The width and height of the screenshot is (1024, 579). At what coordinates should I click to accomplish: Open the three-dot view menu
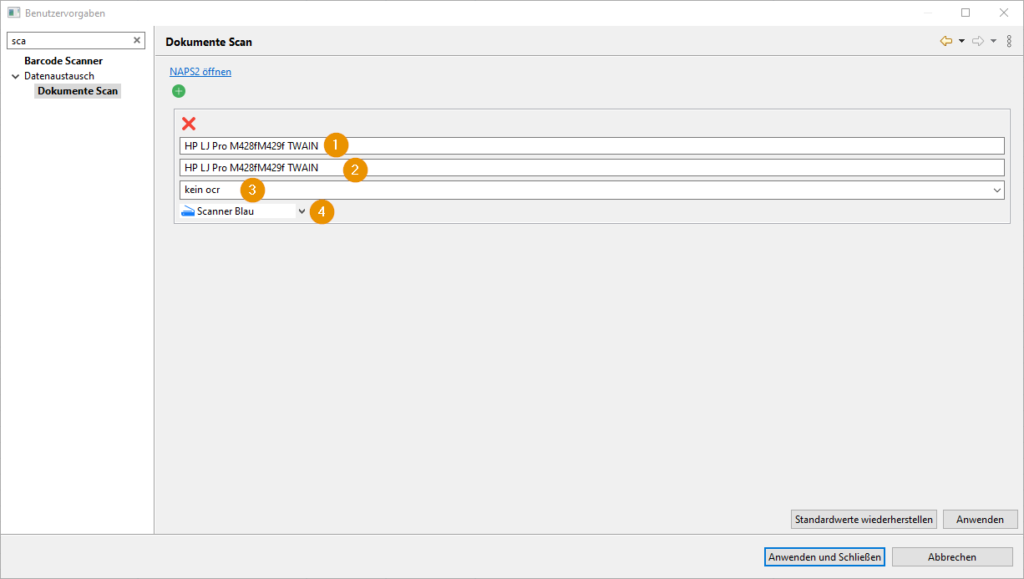point(1009,41)
